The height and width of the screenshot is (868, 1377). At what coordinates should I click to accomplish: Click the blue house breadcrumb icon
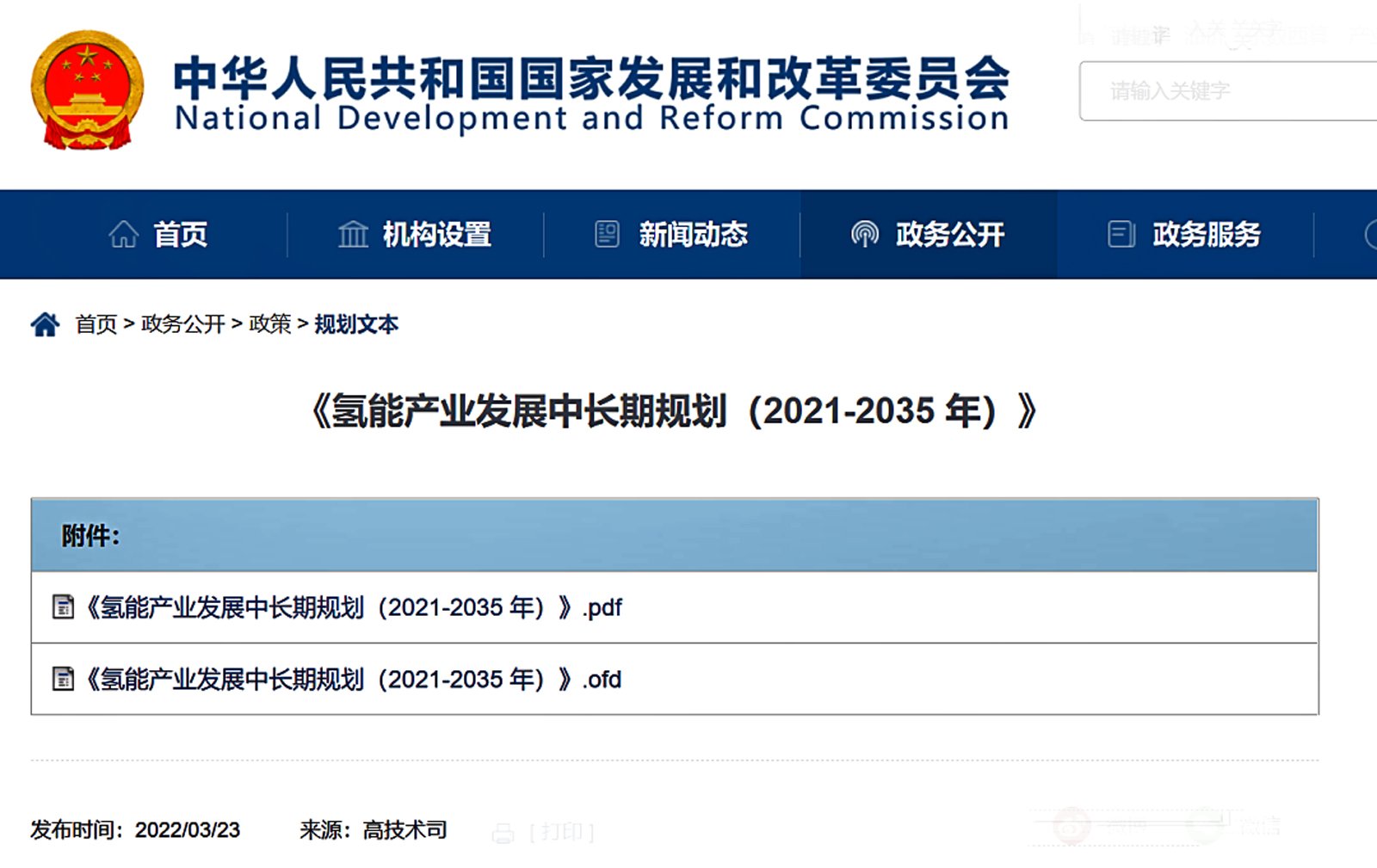(46, 324)
